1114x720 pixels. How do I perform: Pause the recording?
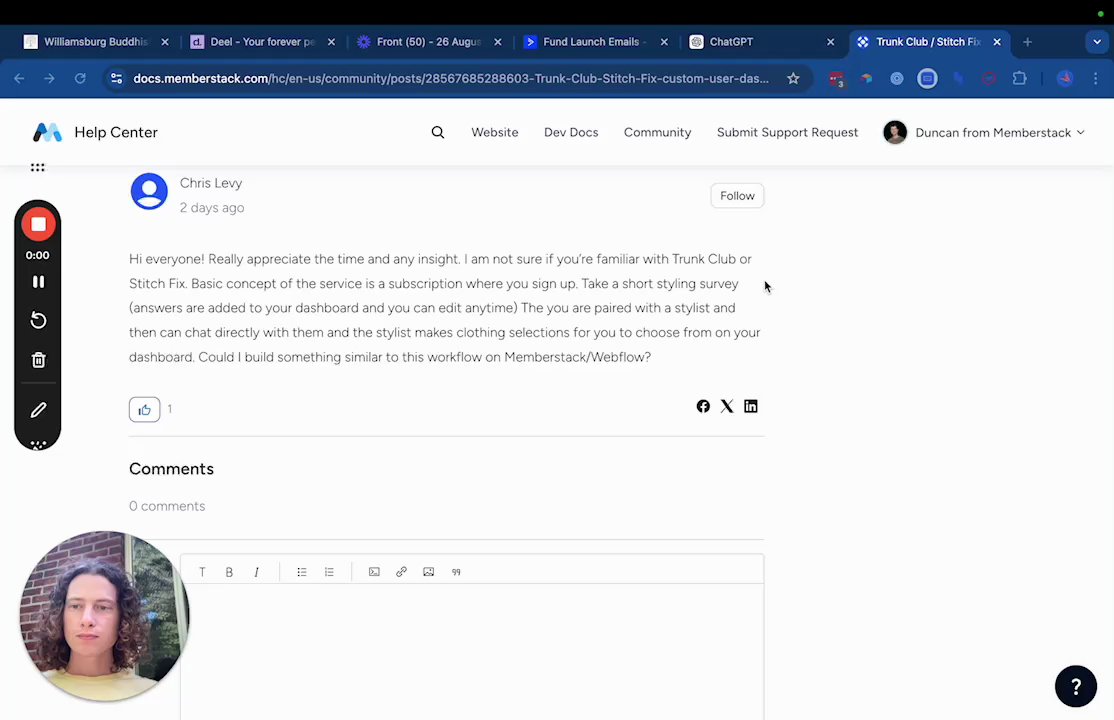pyautogui.click(x=38, y=281)
